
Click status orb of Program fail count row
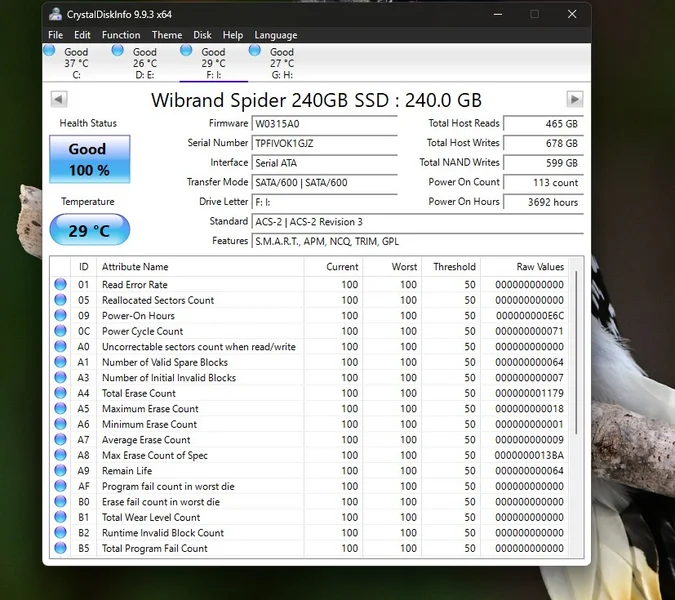pos(60,486)
